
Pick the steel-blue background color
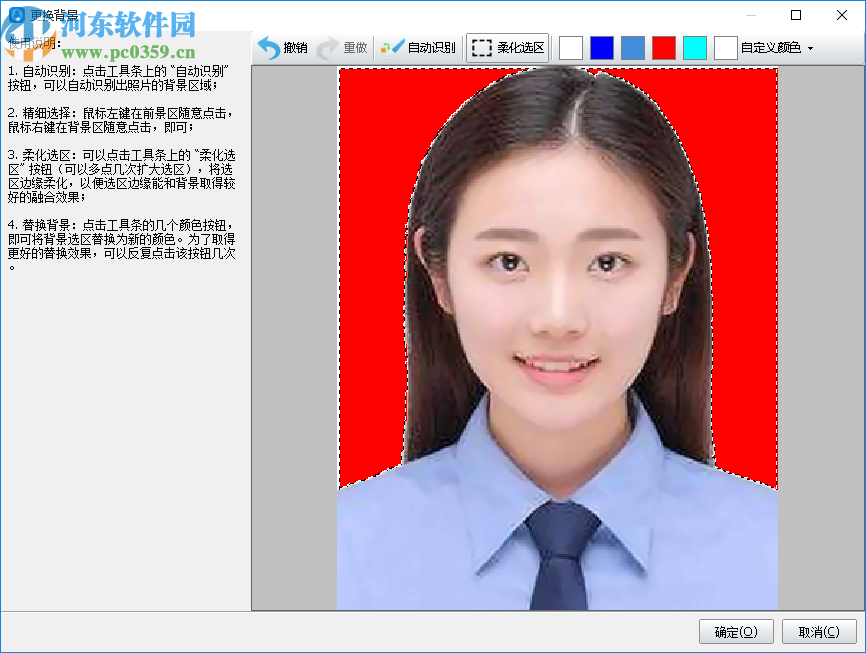633,46
